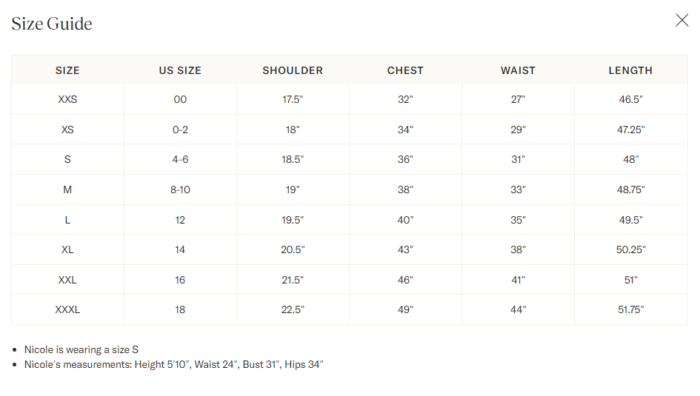Select the XXXL size row label

[67, 309]
